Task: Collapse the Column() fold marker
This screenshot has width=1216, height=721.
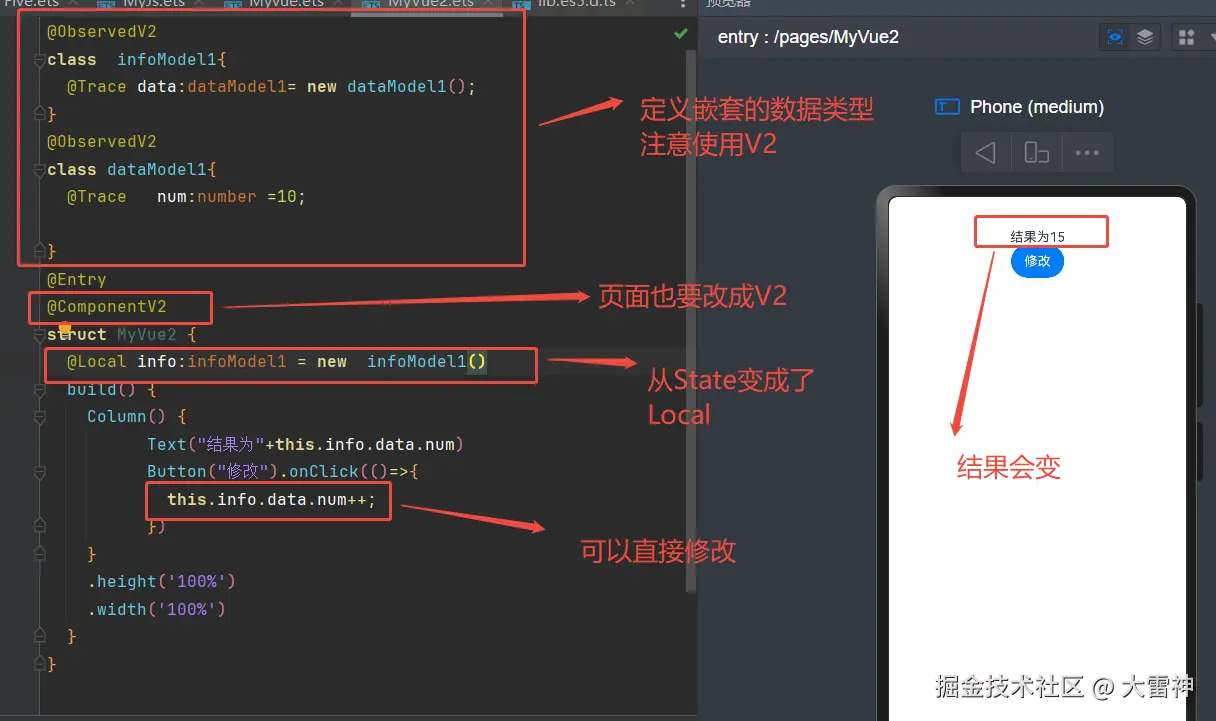Action: click(40, 417)
